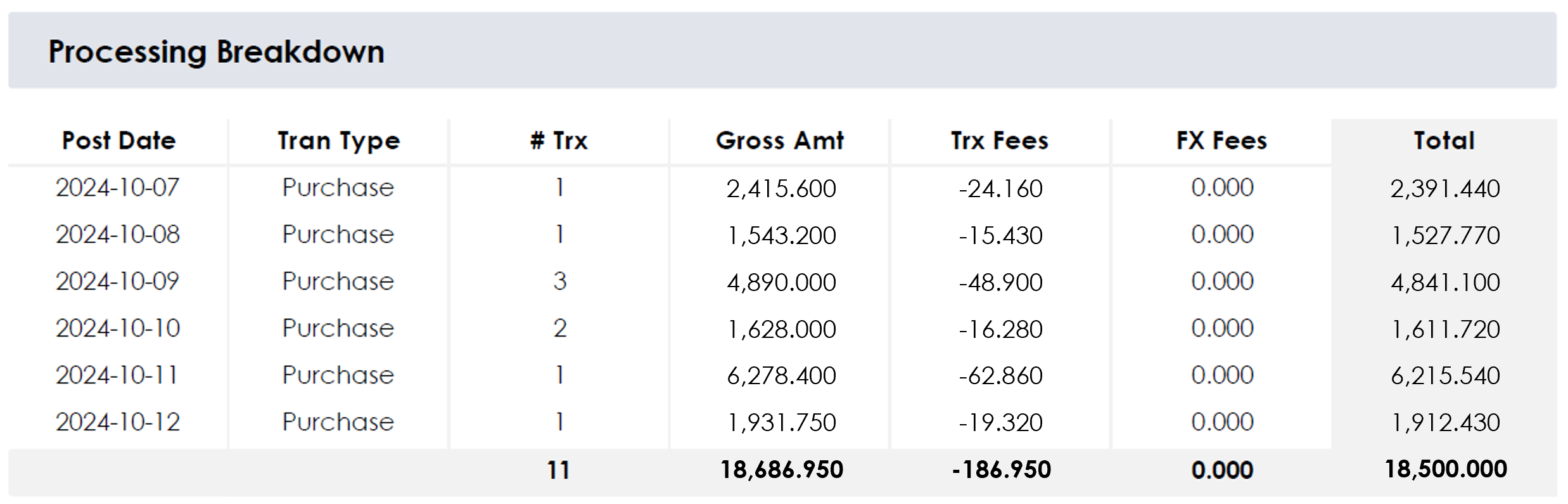
Task: Select gross amount 6,278.400
Action: [781, 376]
